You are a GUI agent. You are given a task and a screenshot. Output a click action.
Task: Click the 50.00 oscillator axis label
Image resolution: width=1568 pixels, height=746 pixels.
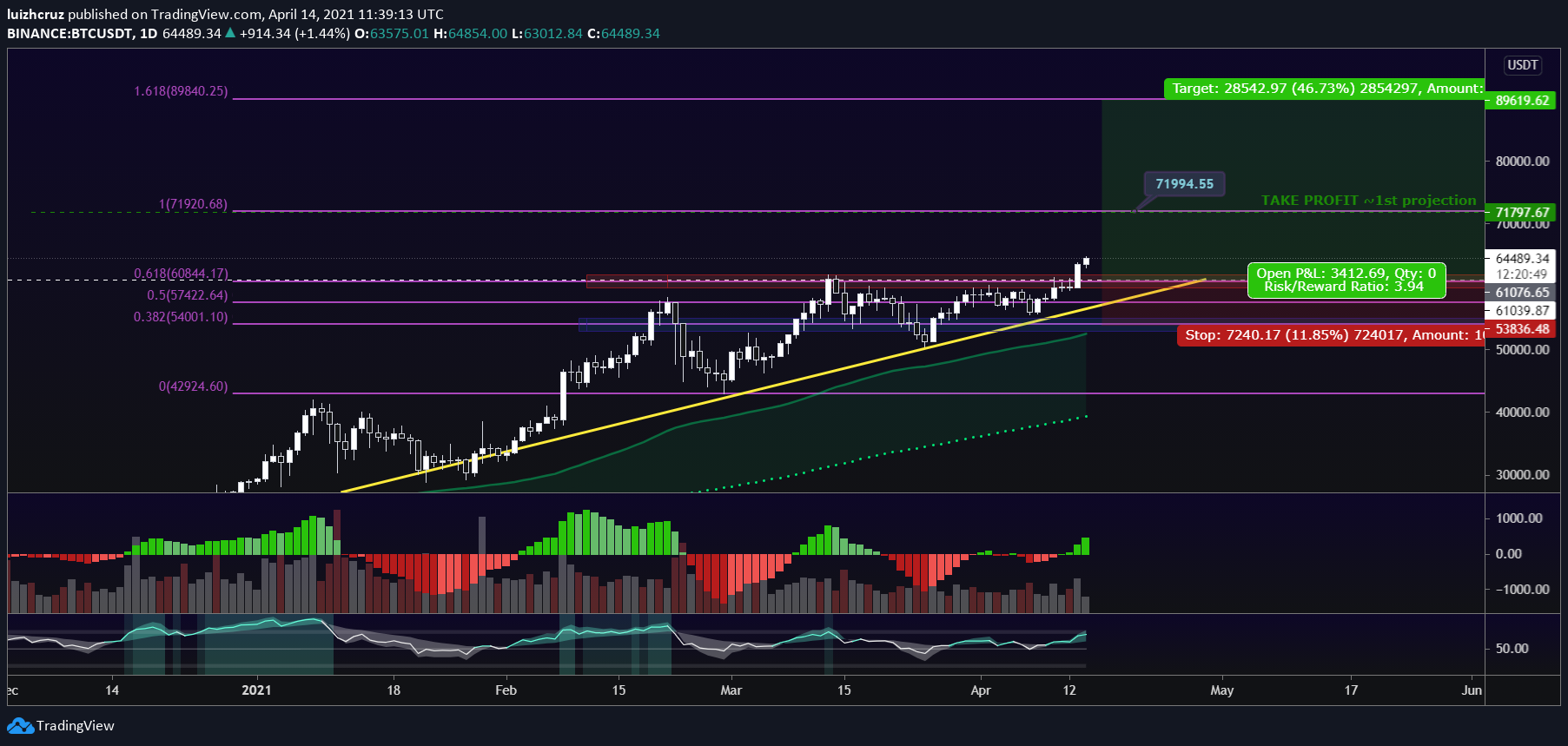[x=1512, y=649]
